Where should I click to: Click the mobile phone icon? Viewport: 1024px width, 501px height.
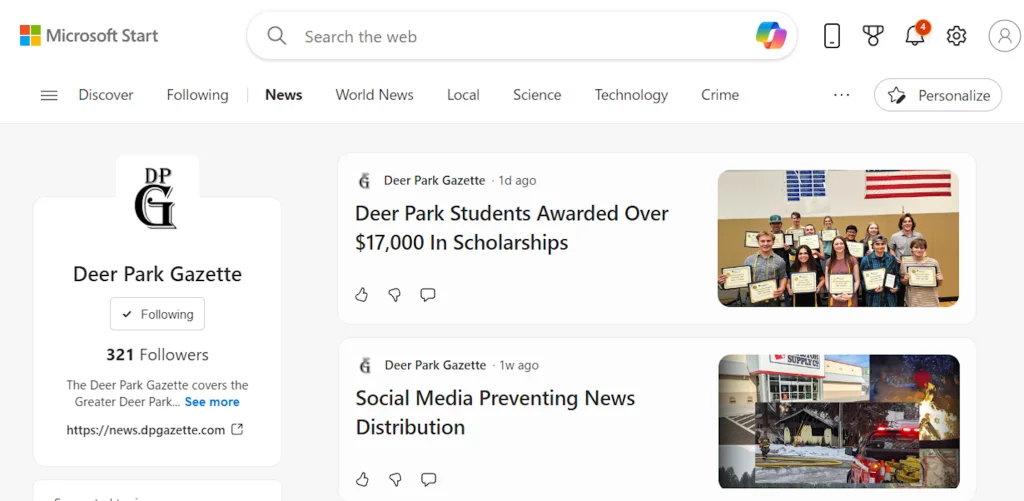point(831,36)
